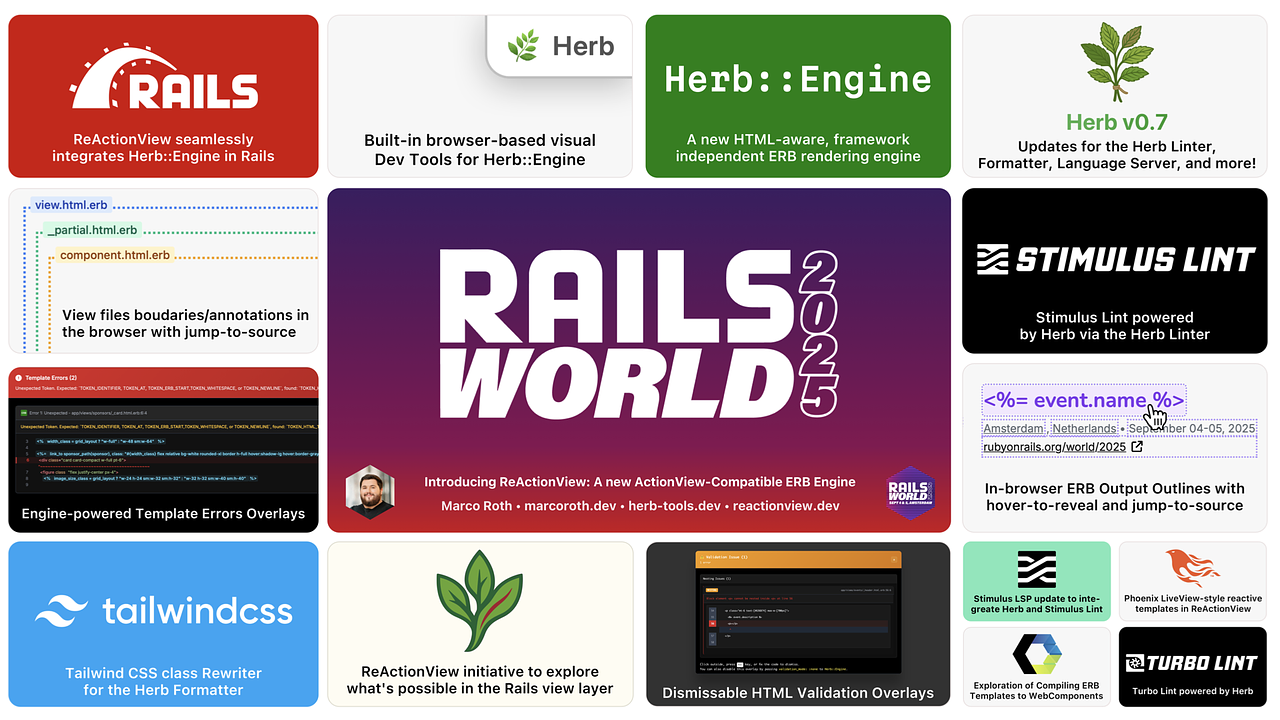Click 'Exploration of Compiling ERB Templates' caption

coord(1037,690)
